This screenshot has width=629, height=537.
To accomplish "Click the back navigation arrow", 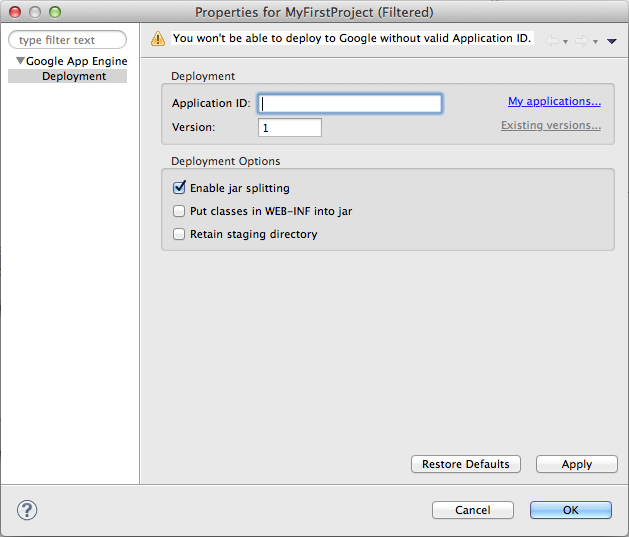I will point(552,41).
